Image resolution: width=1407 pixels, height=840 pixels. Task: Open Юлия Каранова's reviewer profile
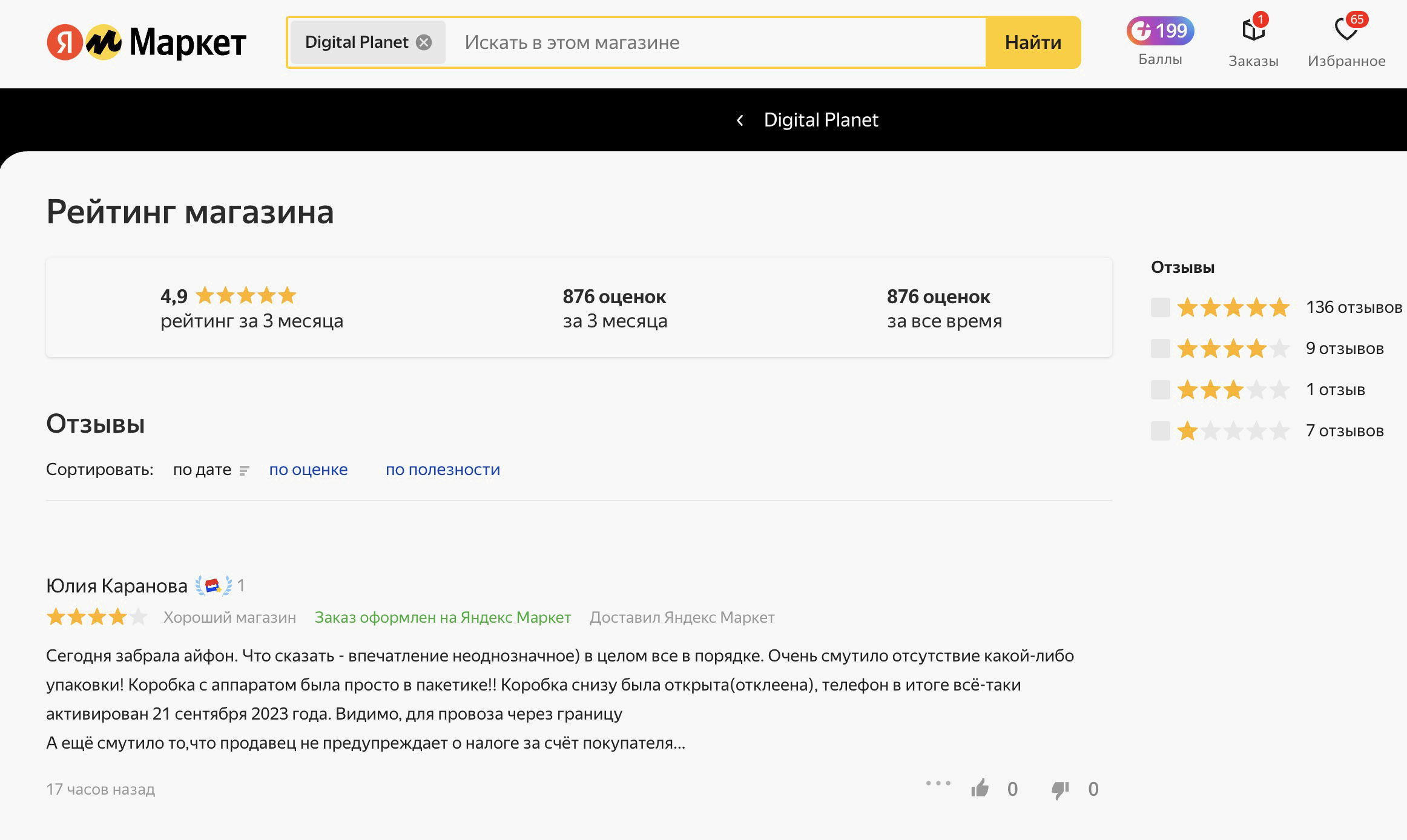[x=117, y=586]
